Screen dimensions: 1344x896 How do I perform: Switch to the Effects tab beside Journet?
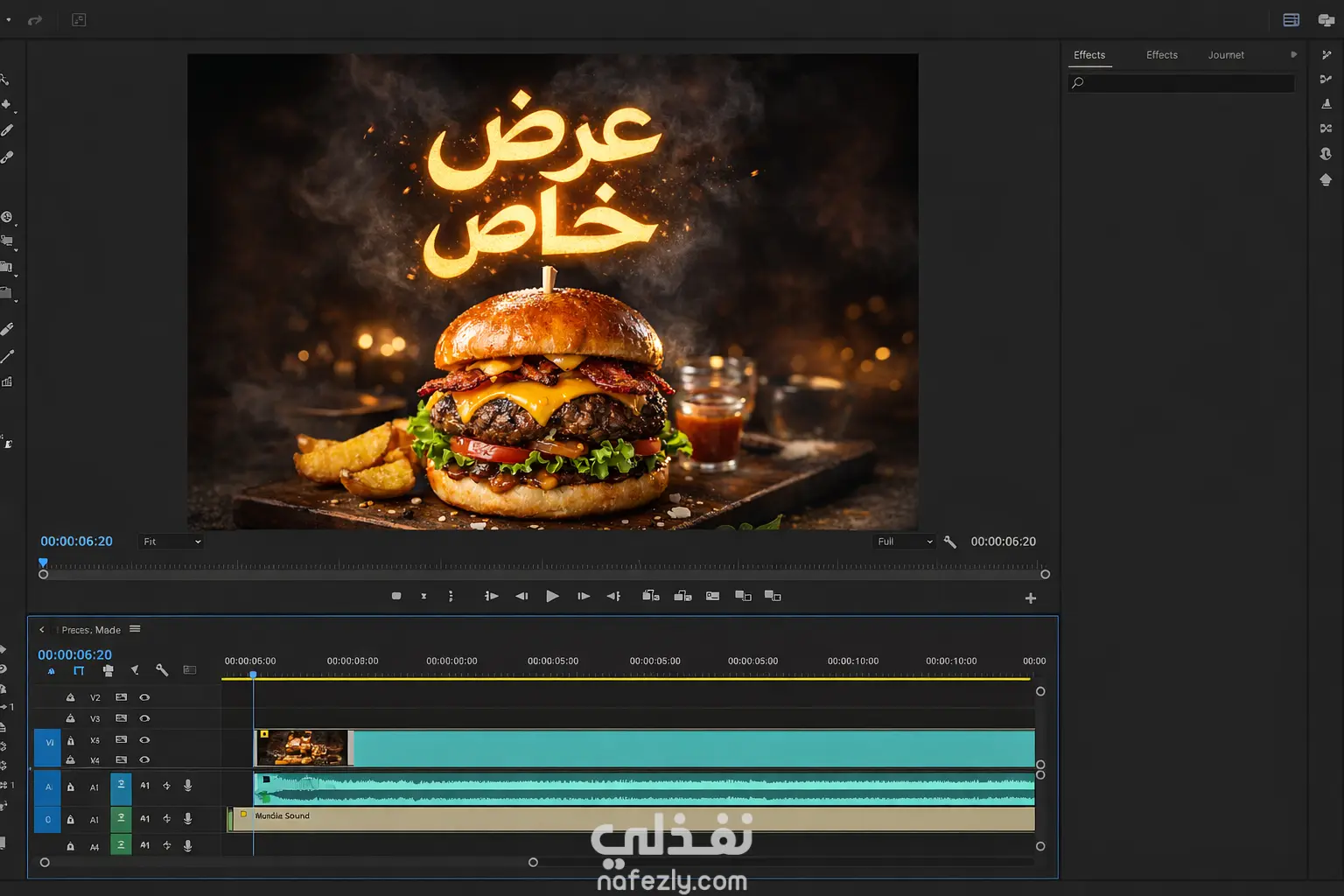pos(1162,55)
